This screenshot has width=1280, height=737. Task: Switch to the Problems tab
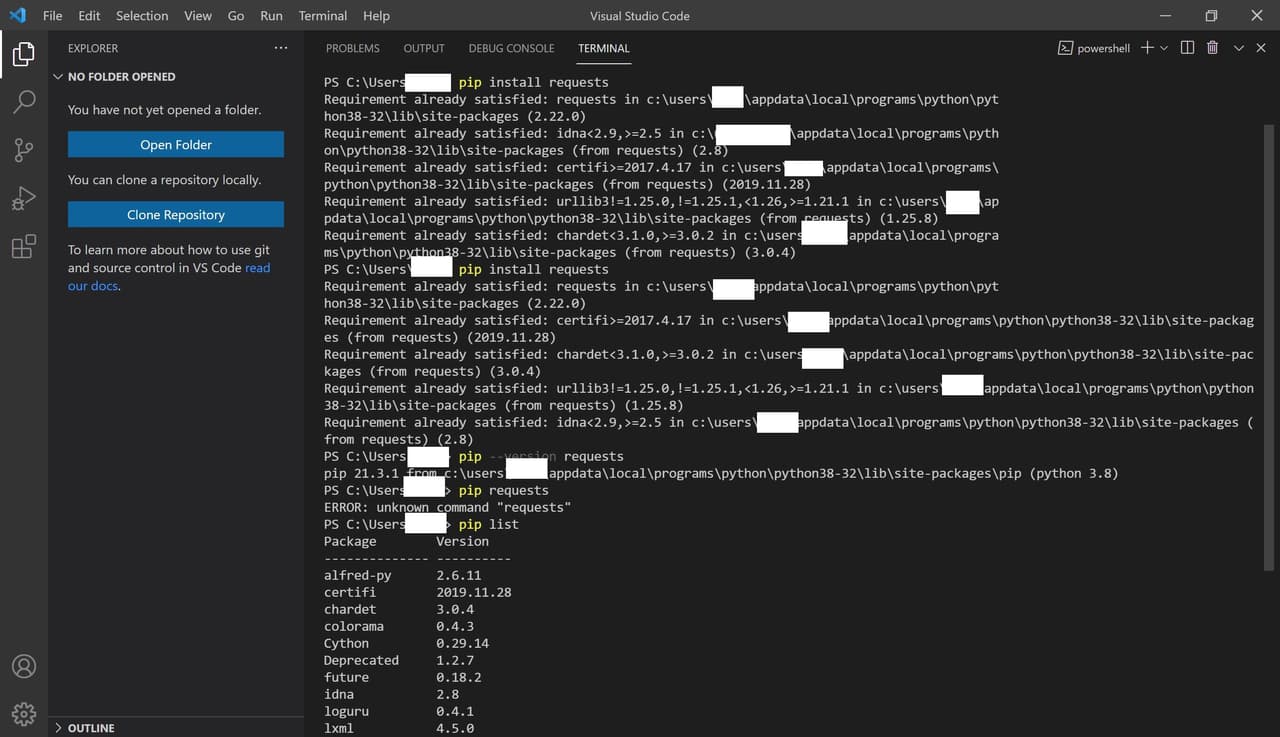(352, 48)
